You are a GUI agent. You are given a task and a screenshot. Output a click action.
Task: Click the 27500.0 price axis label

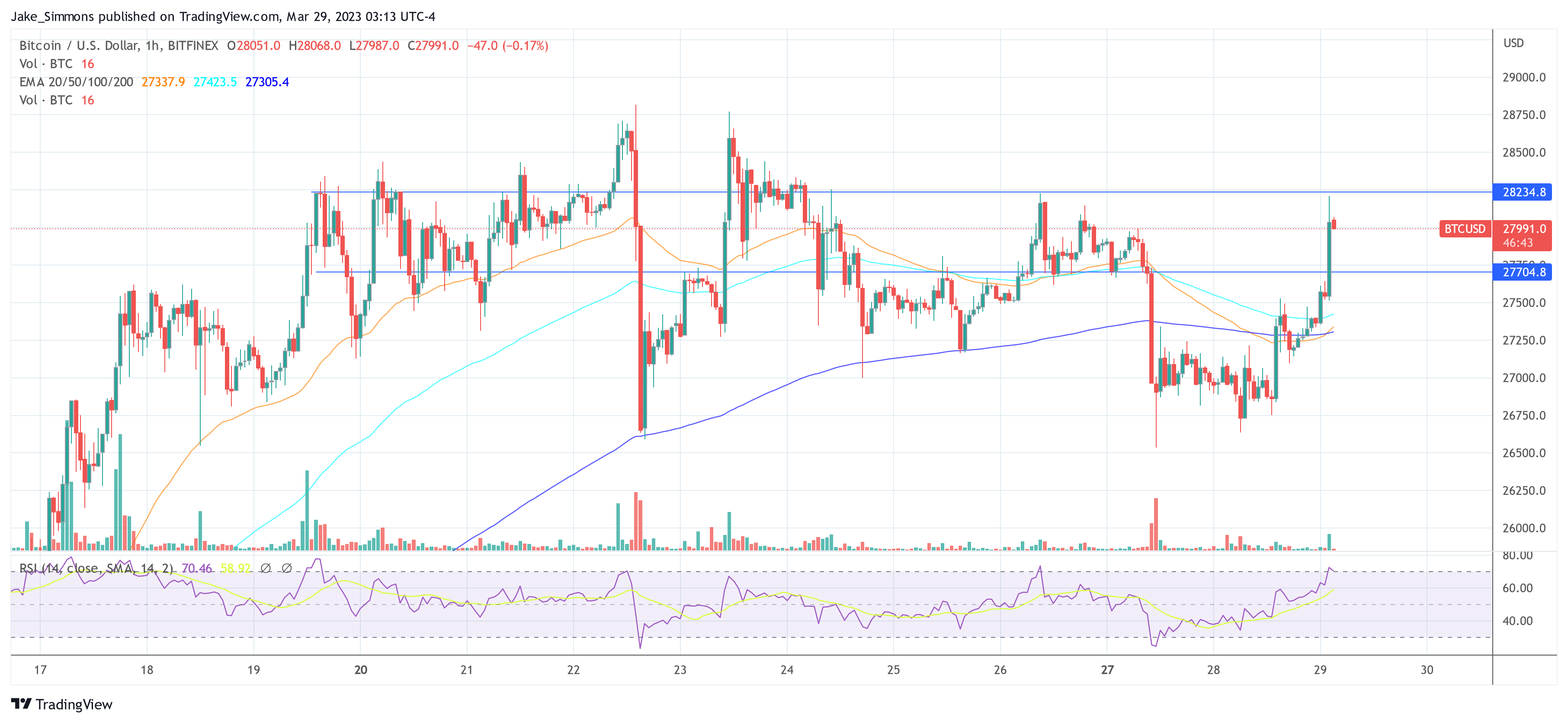coord(1523,303)
